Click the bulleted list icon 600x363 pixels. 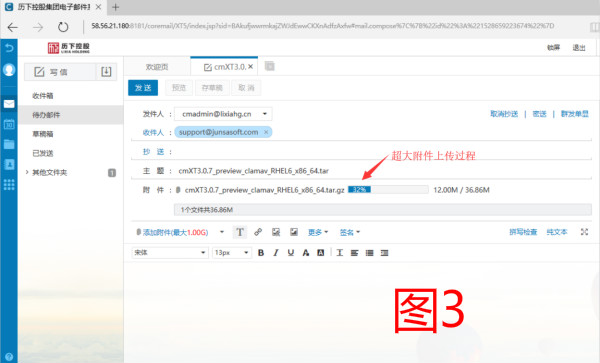coord(369,253)
